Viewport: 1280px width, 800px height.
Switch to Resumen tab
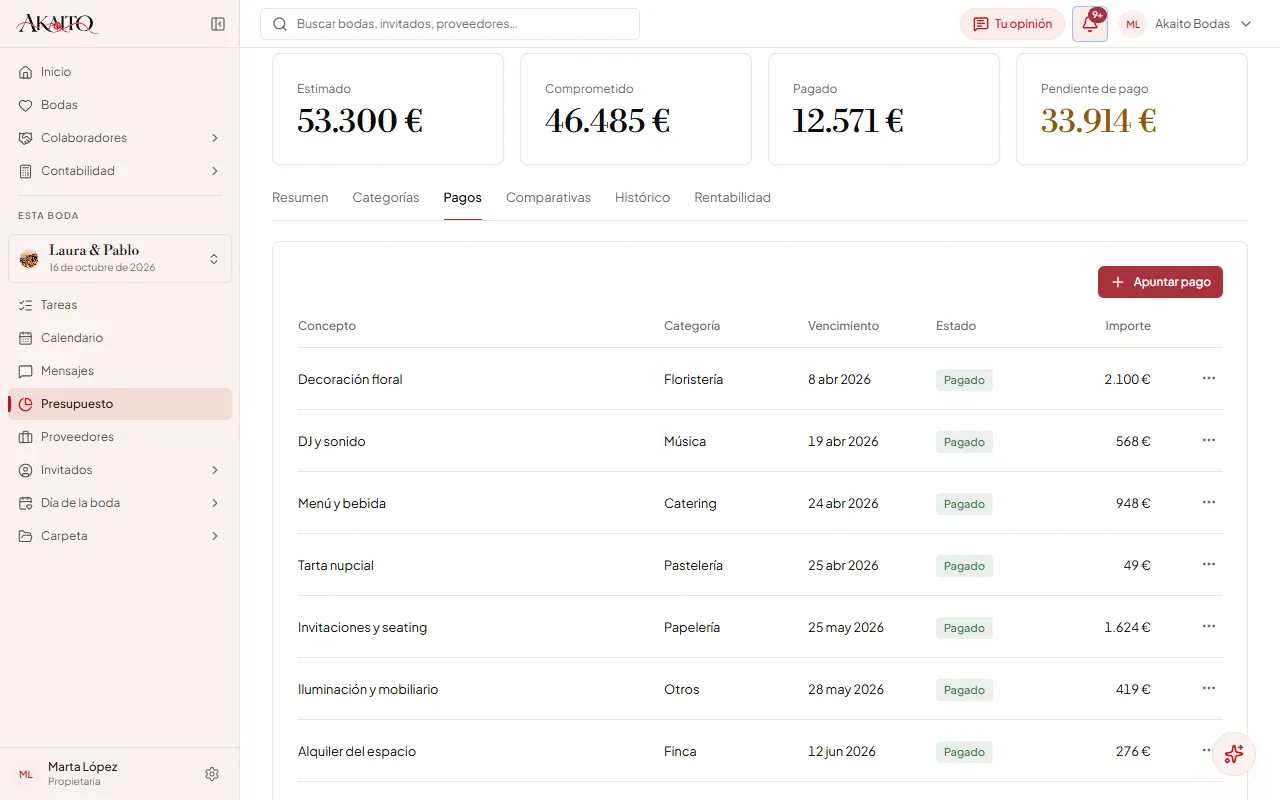click(300, 198)
